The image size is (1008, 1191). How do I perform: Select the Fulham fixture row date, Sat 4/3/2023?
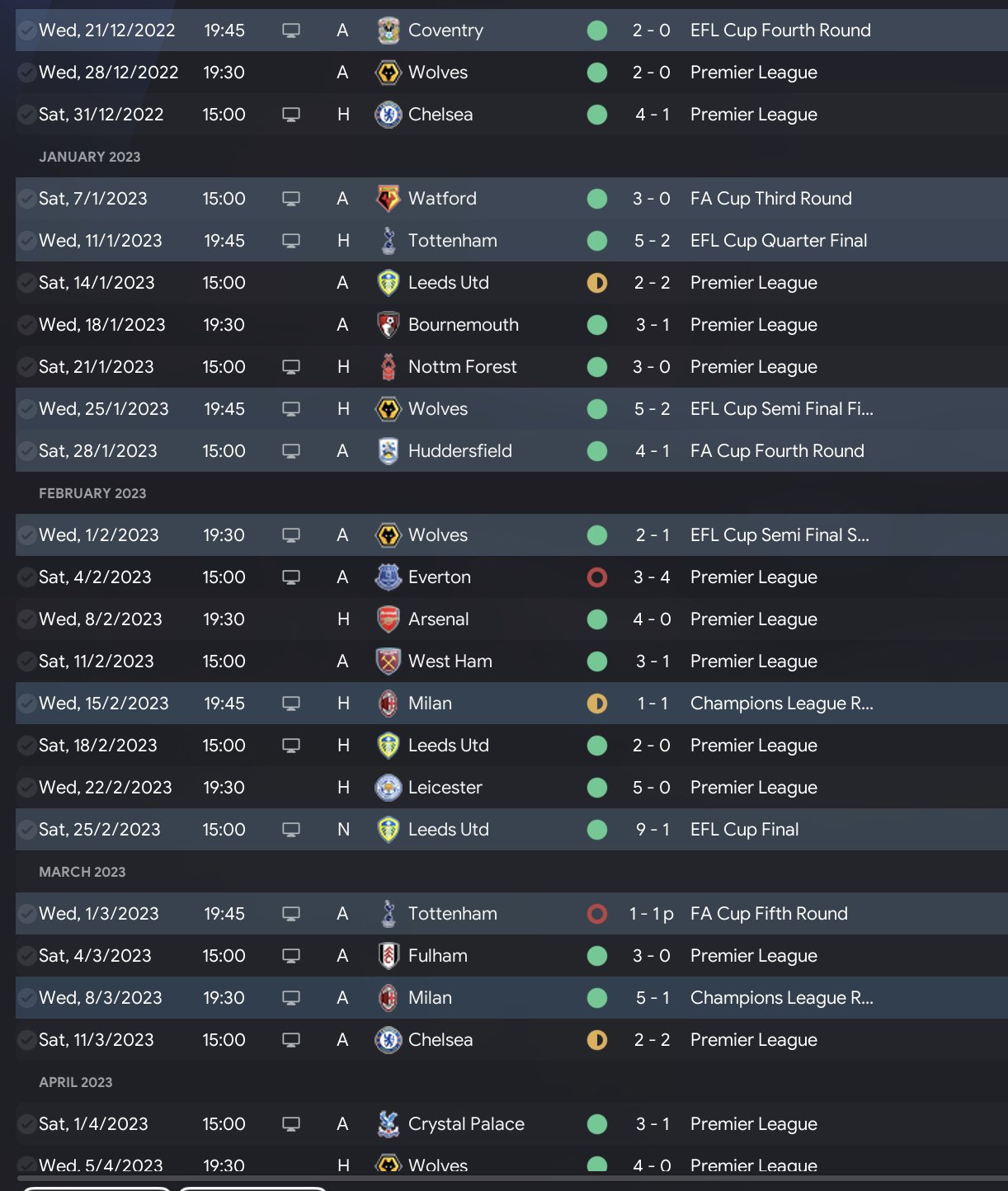(x=95, y=956)
